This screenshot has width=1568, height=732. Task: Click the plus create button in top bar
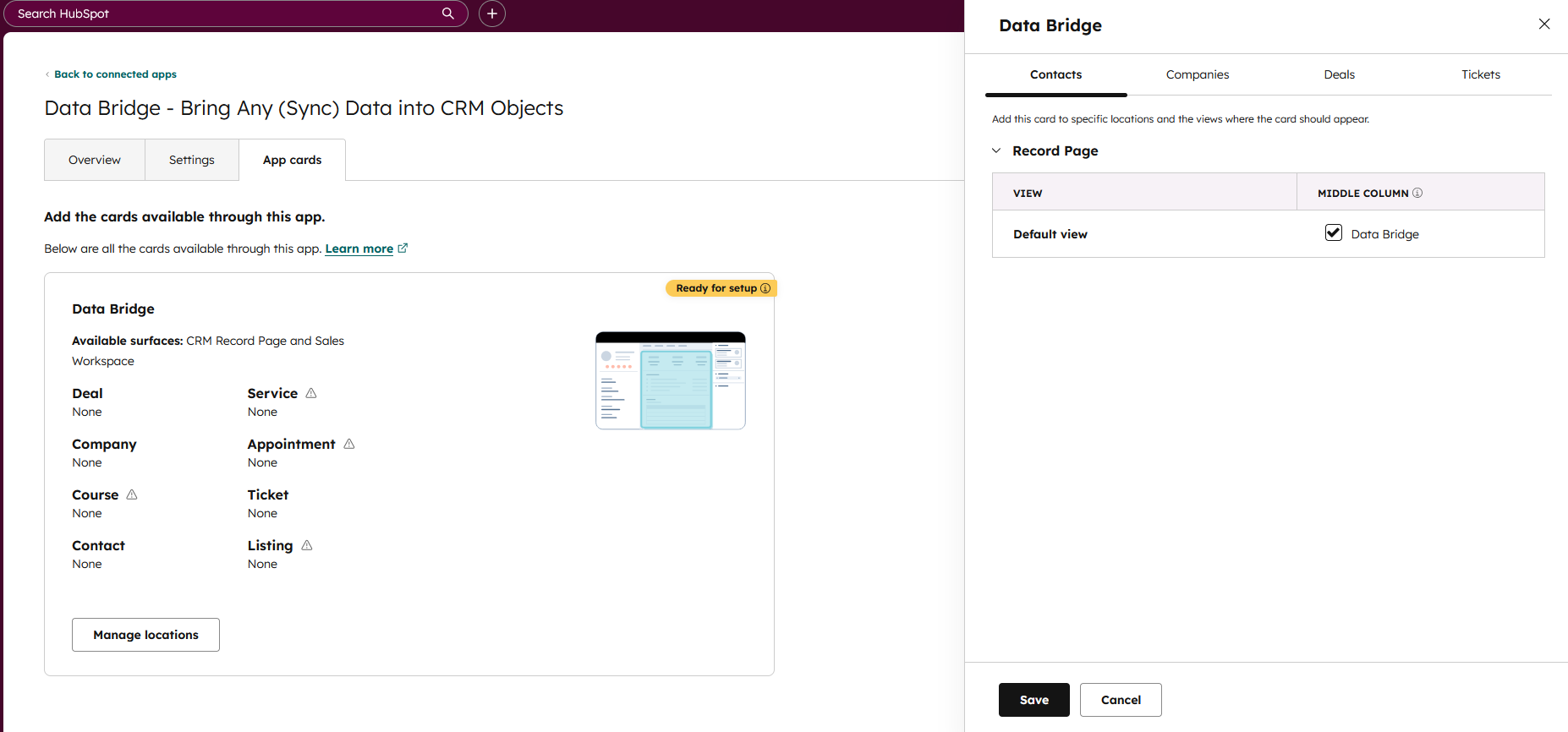pyautogui.click(x=492, y=14)
